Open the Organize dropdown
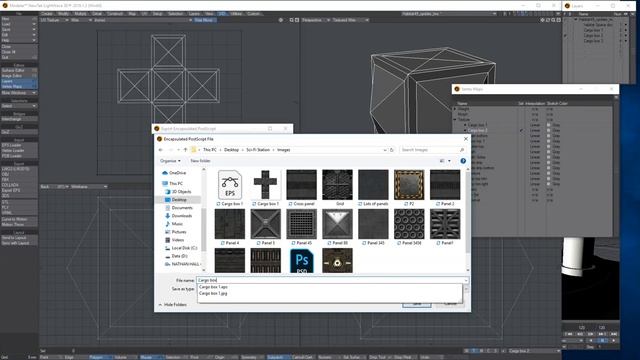This screenshot has height=360, width=640. (170, 161)
